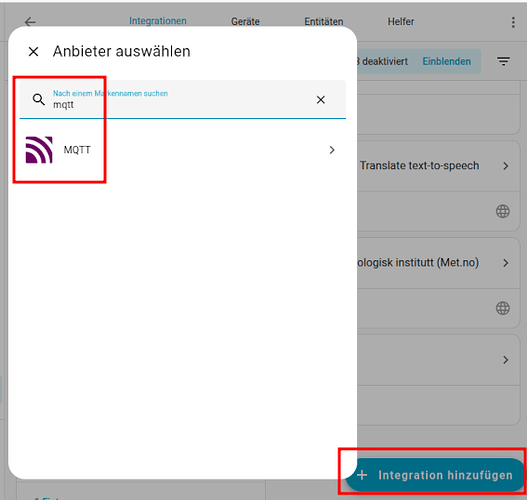This screenshot has width=527, height=500.
Task: Click Einblenden to show disabled integrations
Action: click(446, 61)
